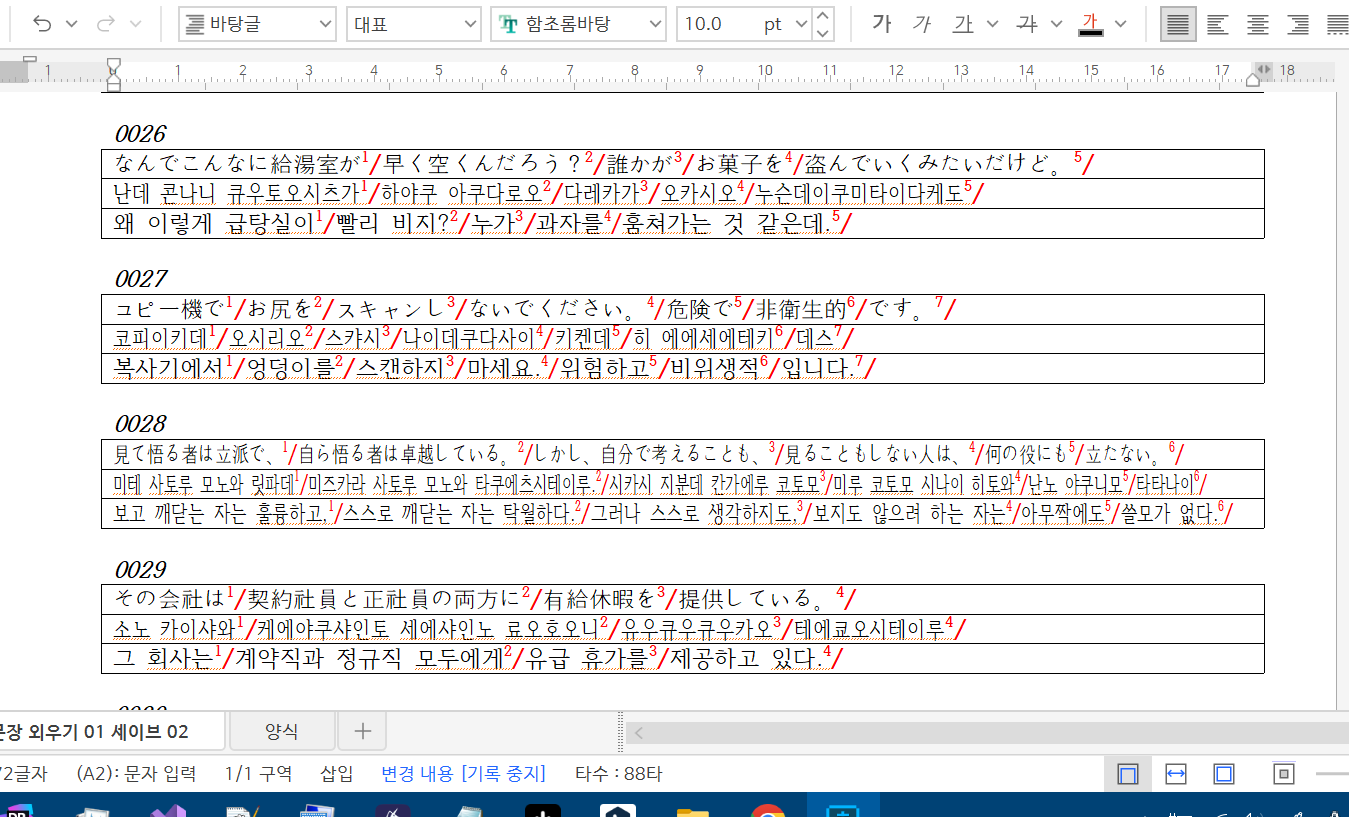1349x817 pixels.
Task: Underline text with the underlined 가 icon
Action: [963, 24]
